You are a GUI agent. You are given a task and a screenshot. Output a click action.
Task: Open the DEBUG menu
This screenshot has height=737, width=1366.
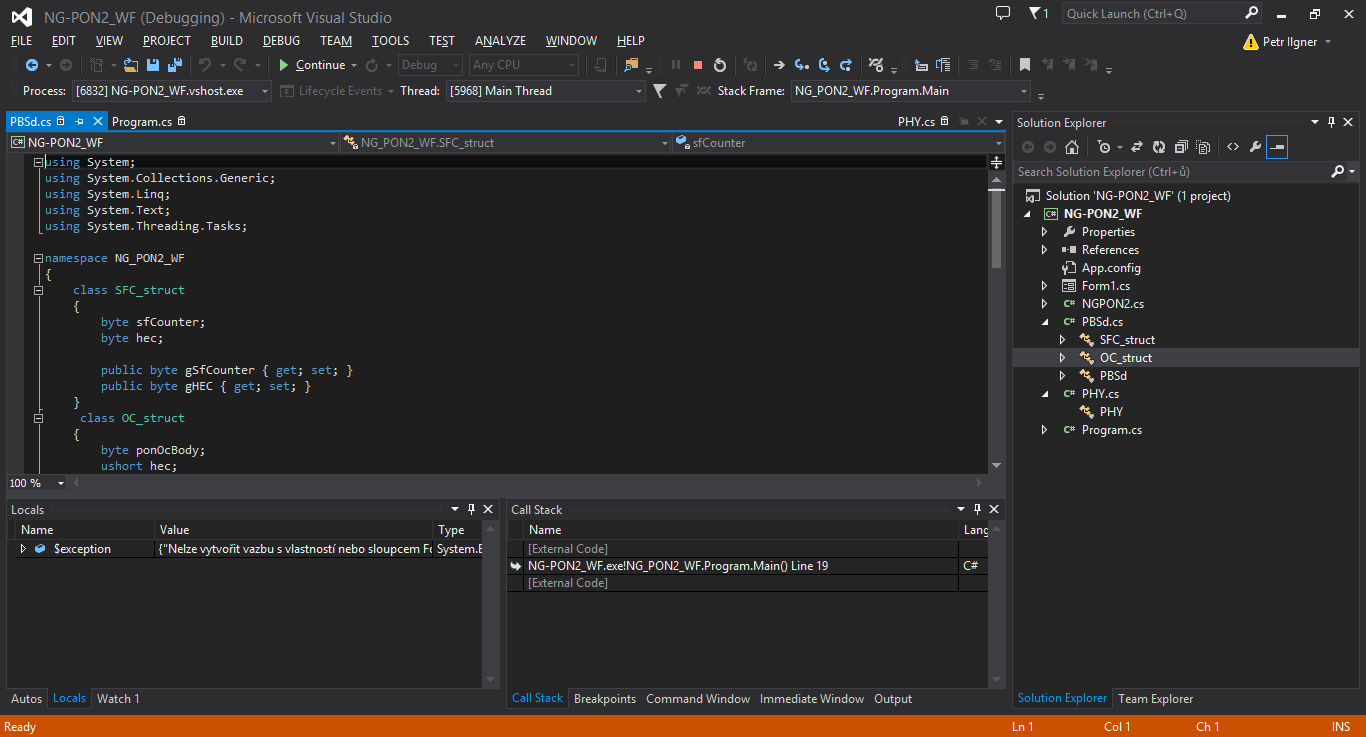[281, 41]
